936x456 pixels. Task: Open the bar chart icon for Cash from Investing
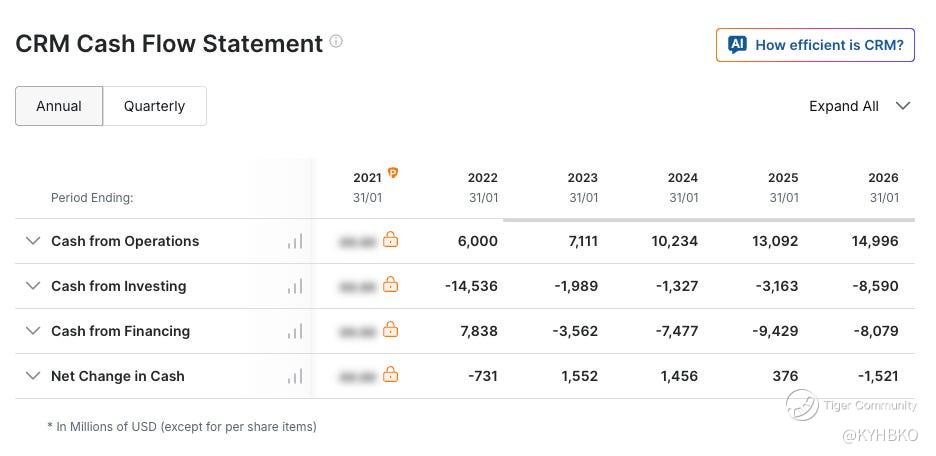(x=295, y=286)
